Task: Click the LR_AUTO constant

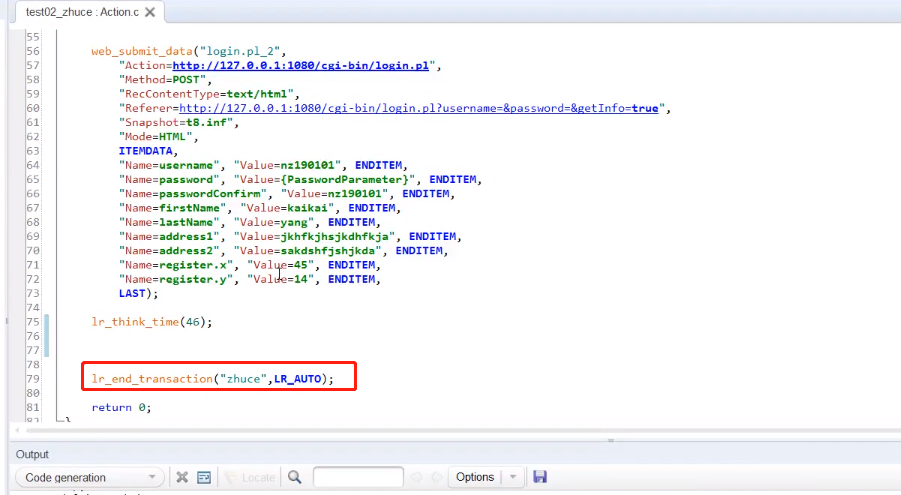Action: point(297,379)
